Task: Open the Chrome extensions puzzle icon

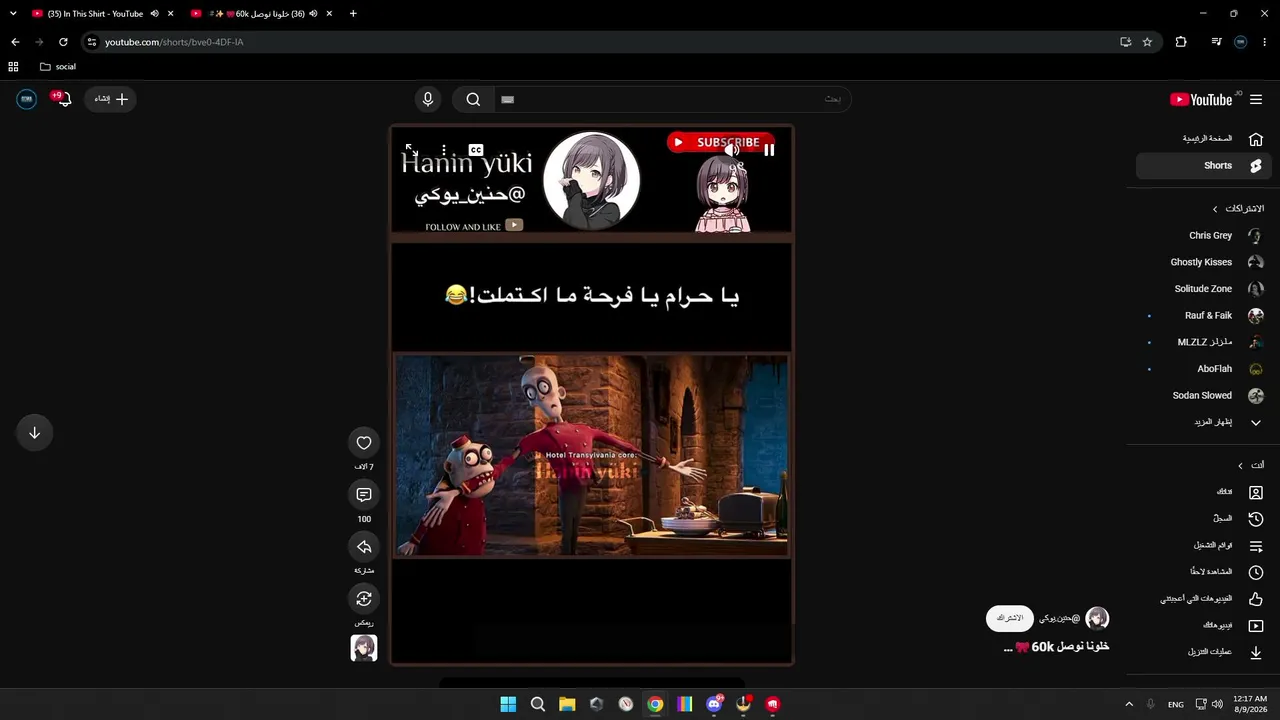Action: point(1181,42)
